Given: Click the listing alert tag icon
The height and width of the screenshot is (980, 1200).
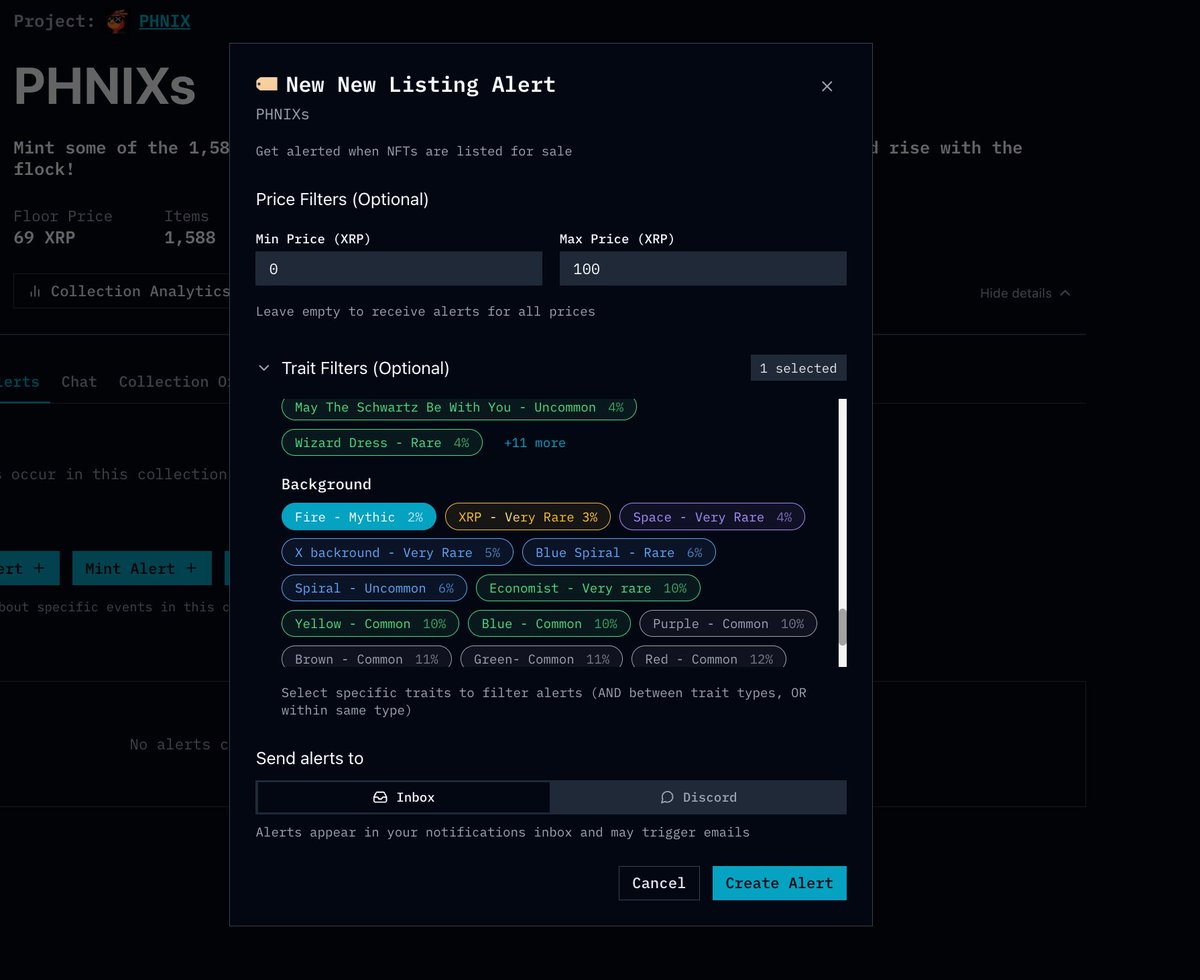Looking at the screenshot, I should pos(267,85).
